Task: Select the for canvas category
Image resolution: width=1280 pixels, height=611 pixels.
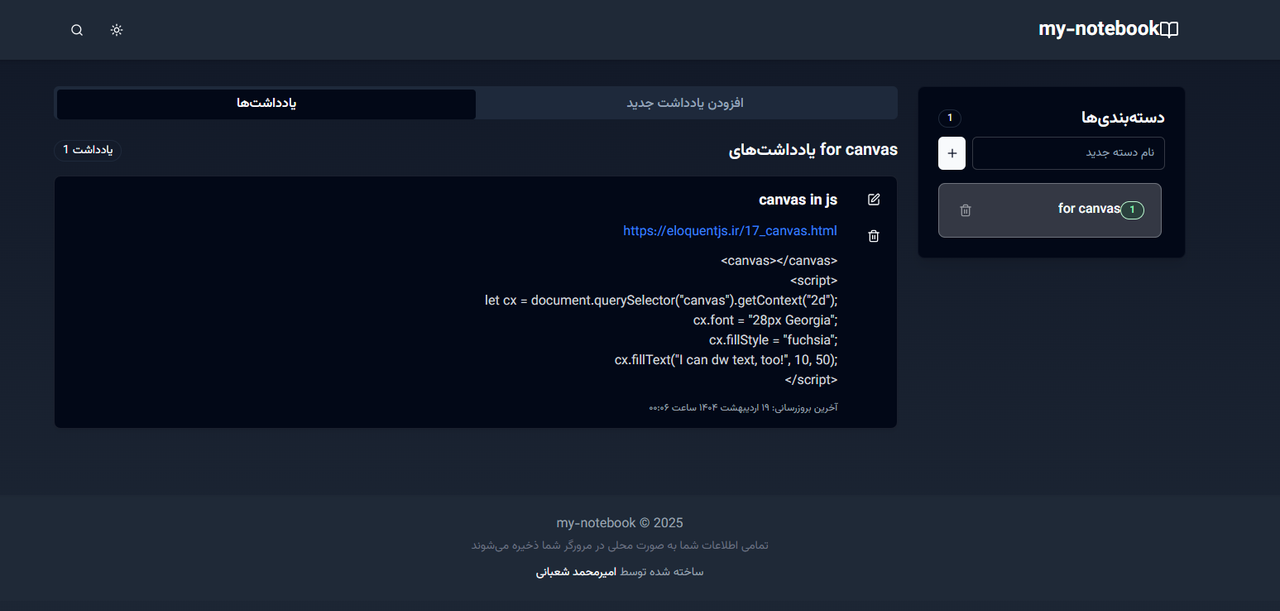Action: (1050, 210)
